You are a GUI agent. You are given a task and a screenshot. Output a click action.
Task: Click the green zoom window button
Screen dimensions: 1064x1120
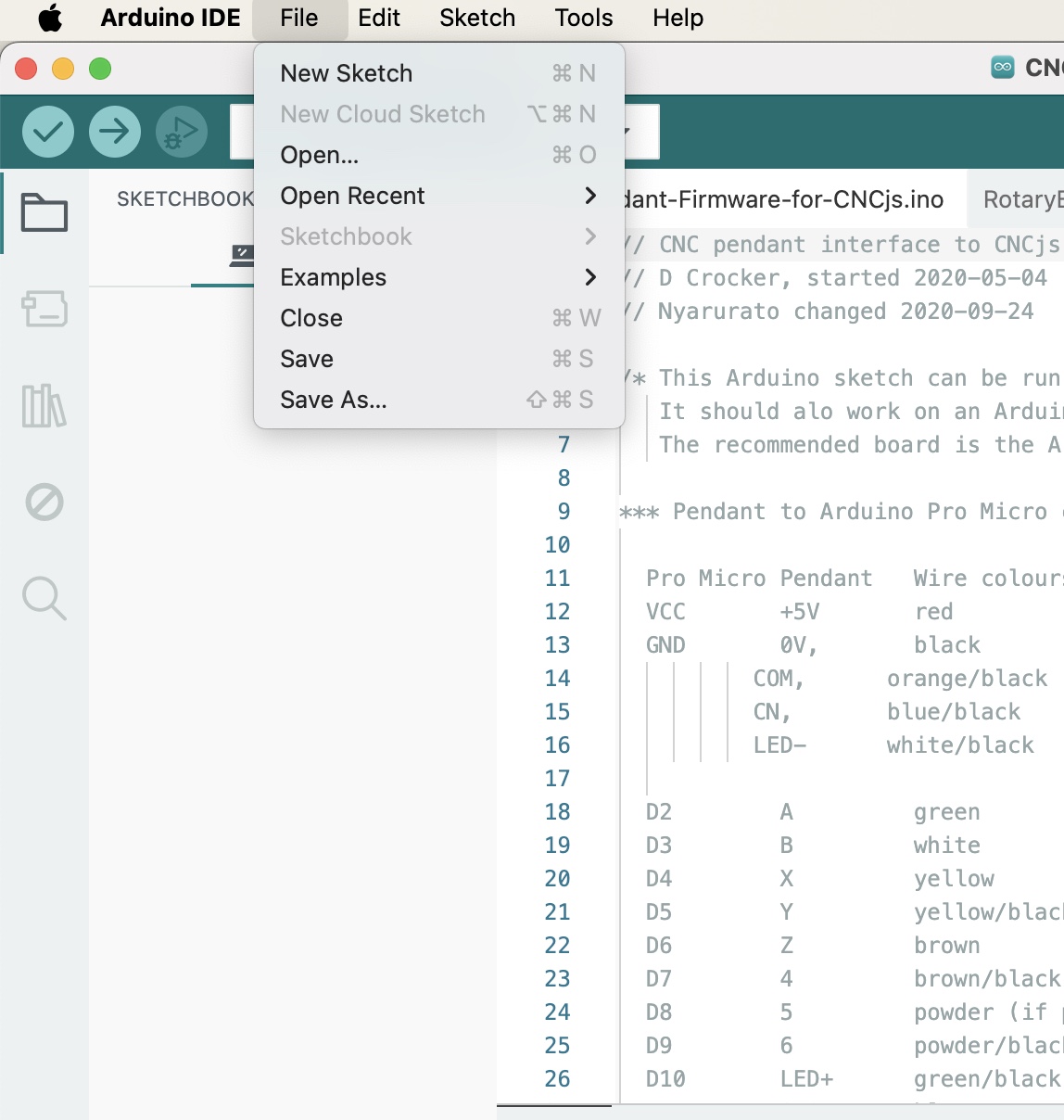[x=100, y=69]
